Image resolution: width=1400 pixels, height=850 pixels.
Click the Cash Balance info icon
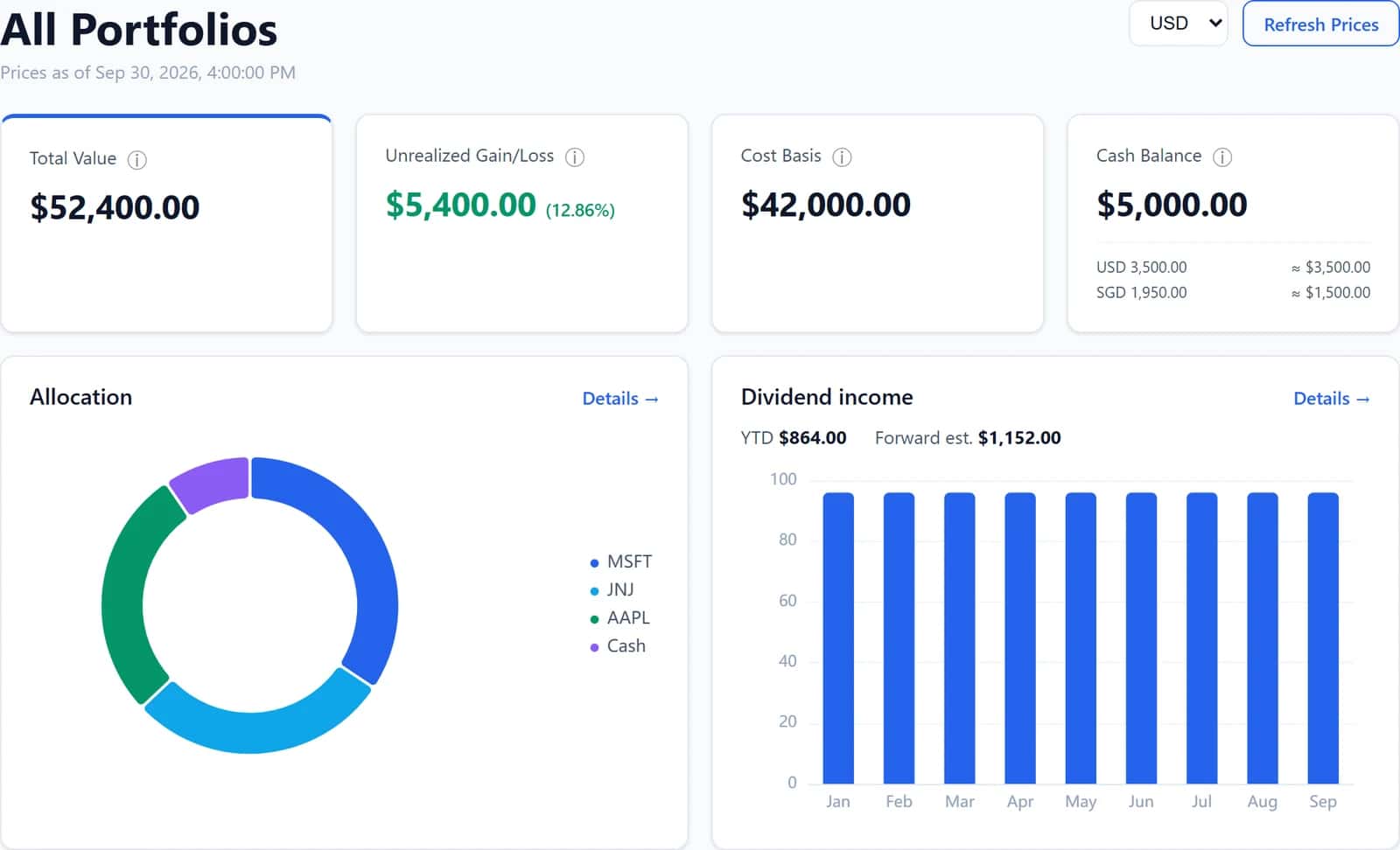point(1222,157)
